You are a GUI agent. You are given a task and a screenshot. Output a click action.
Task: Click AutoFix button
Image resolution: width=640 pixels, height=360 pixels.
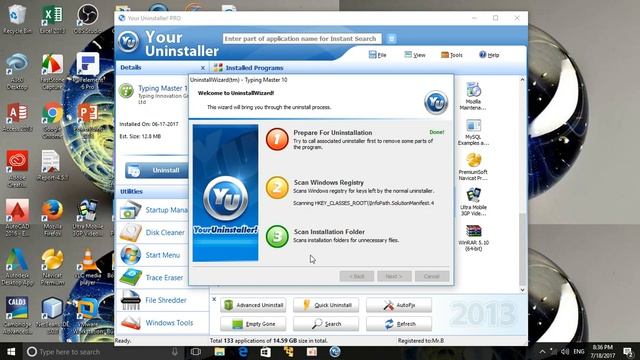tap(399, 305)
